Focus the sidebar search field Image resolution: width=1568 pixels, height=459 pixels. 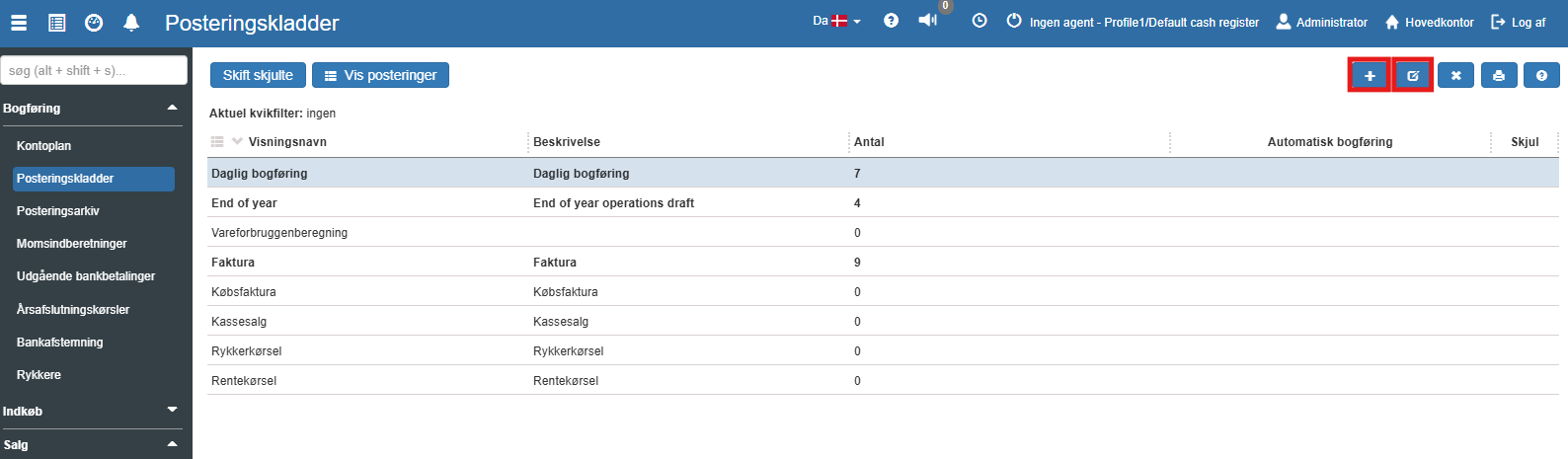(x=94, y=70)
